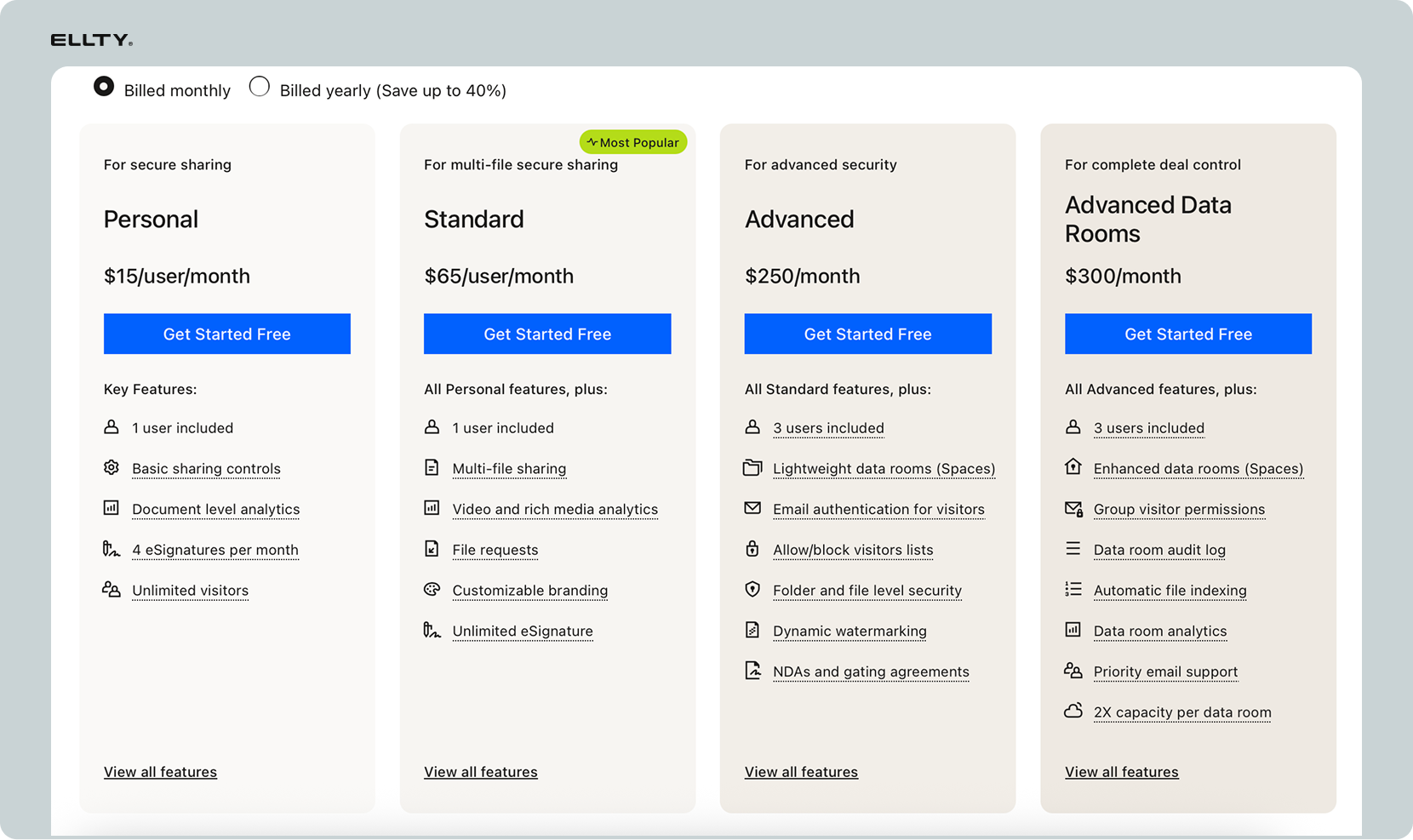Click the envelope icon for Email authentication
The height and width of the screenshot is (840, 1413).
click(752, 508)
